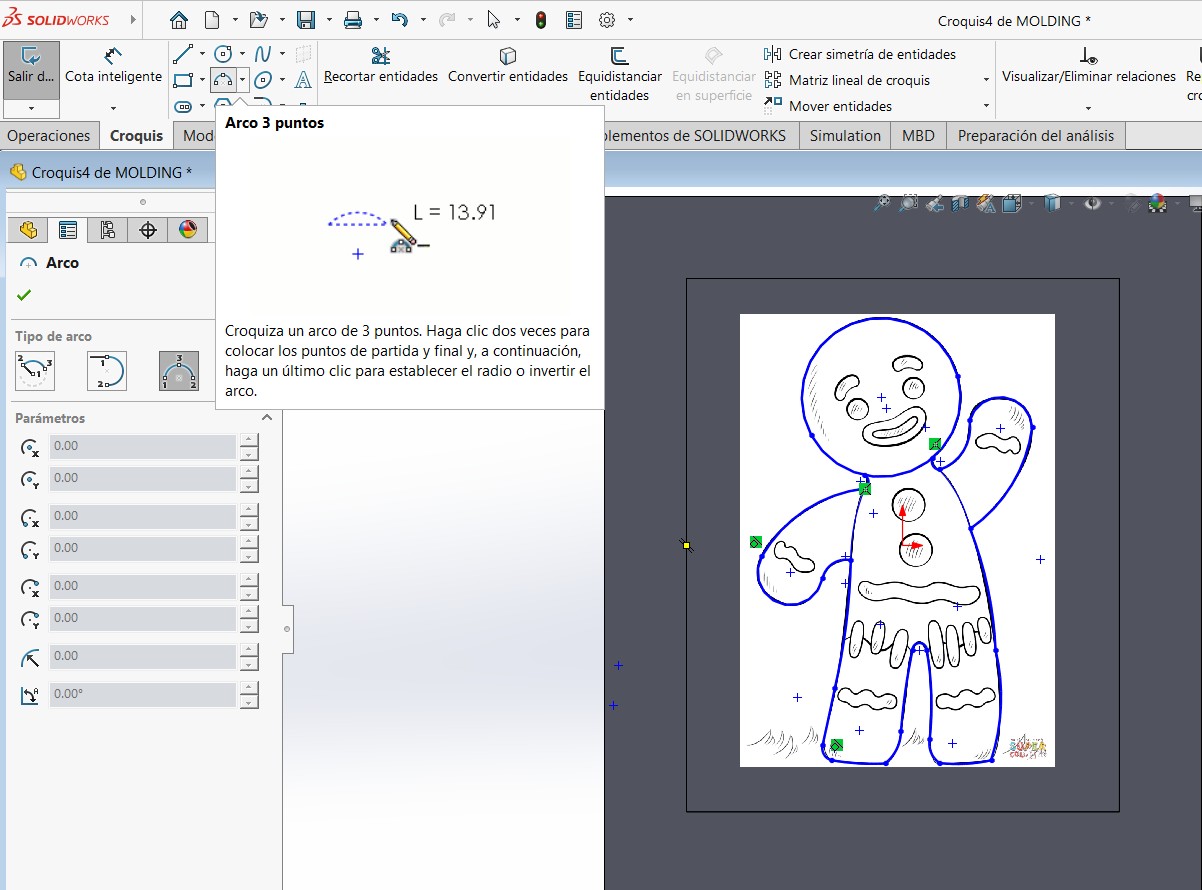Screen dimensions: 1202x890
Task: Open the SolidWorks home welcome icon
Action: 179,20
